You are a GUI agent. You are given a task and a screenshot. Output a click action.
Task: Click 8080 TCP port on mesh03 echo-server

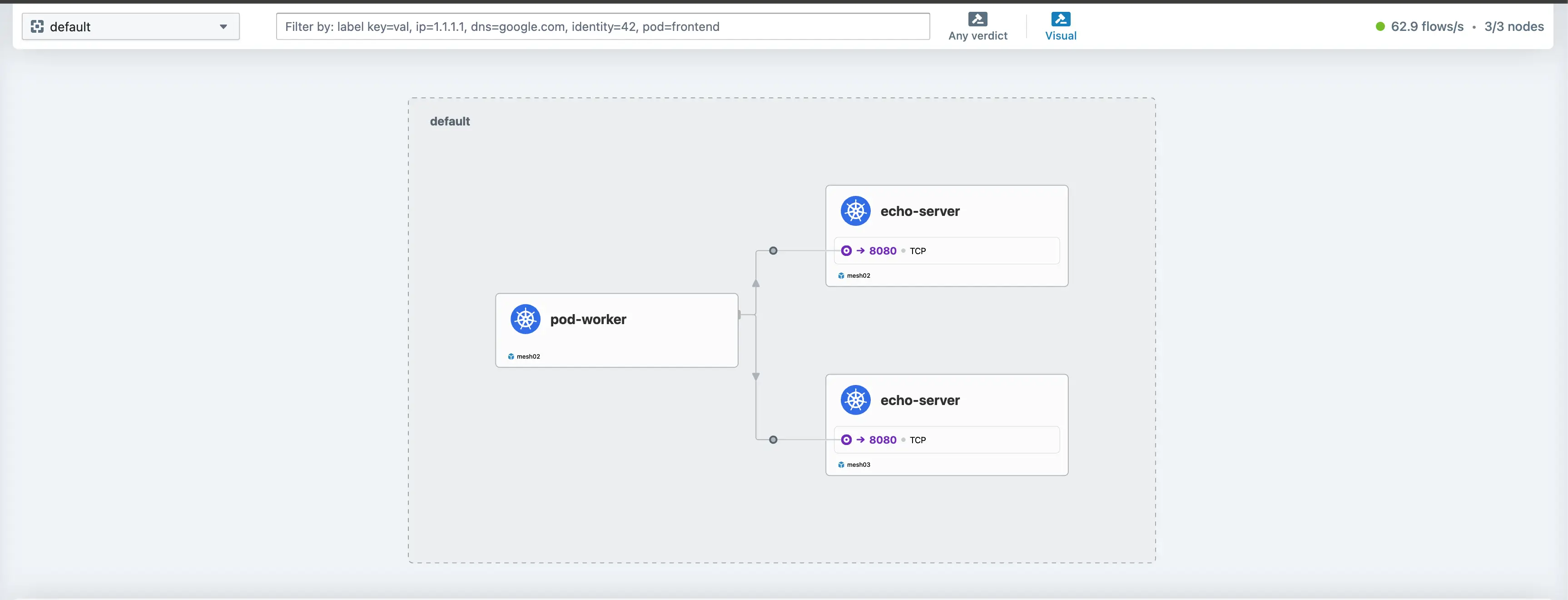pyautogui.click(x=883, y=440)
